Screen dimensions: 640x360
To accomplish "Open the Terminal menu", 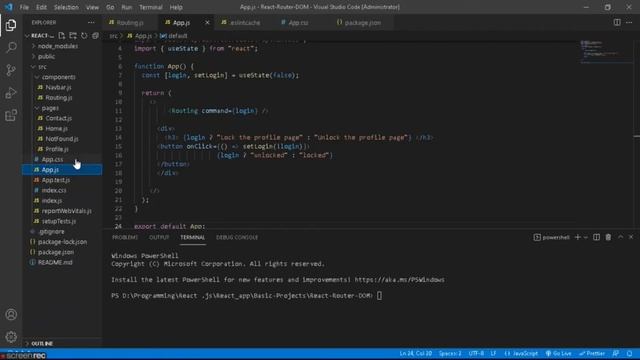I will (151, 7).
